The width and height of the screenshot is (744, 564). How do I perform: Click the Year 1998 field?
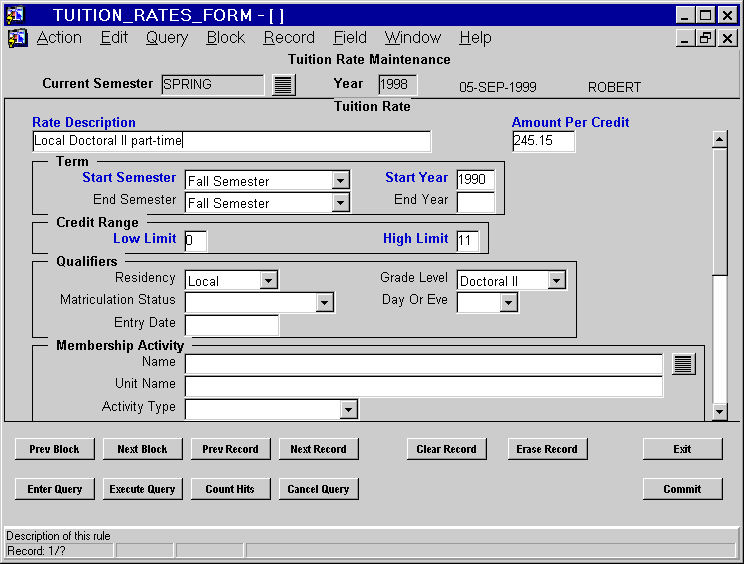[x=398, y=85]
